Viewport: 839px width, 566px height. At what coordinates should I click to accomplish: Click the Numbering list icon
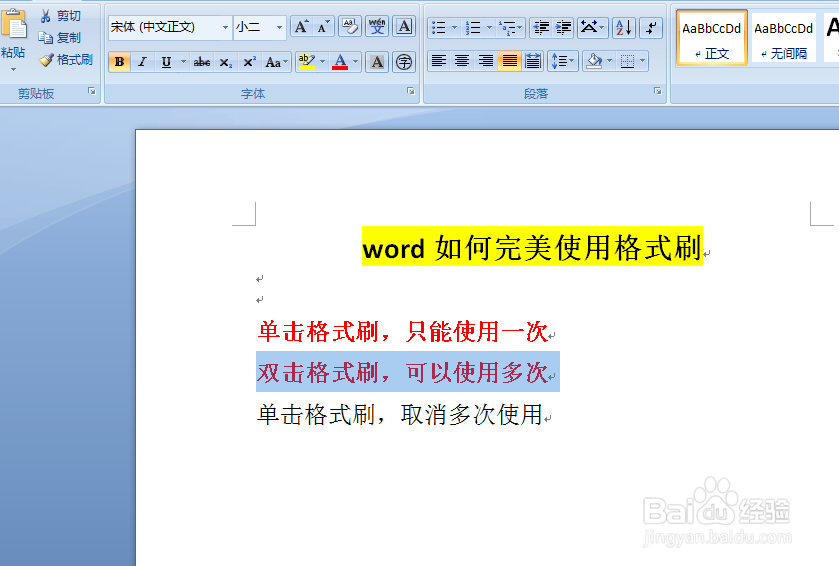click(x=473, y=28)
